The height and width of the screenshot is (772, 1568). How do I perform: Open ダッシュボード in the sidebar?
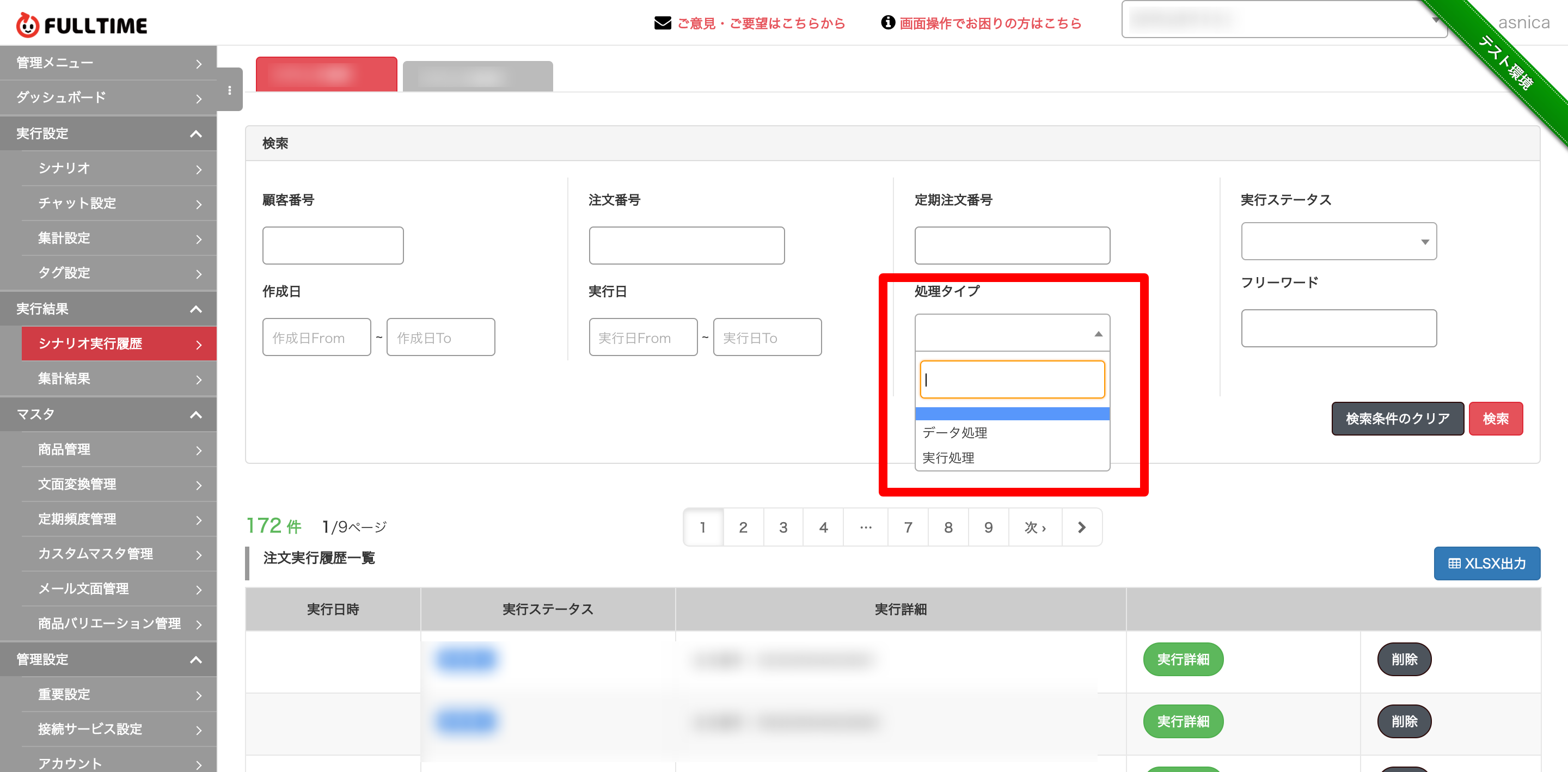(x=108, y=97)
